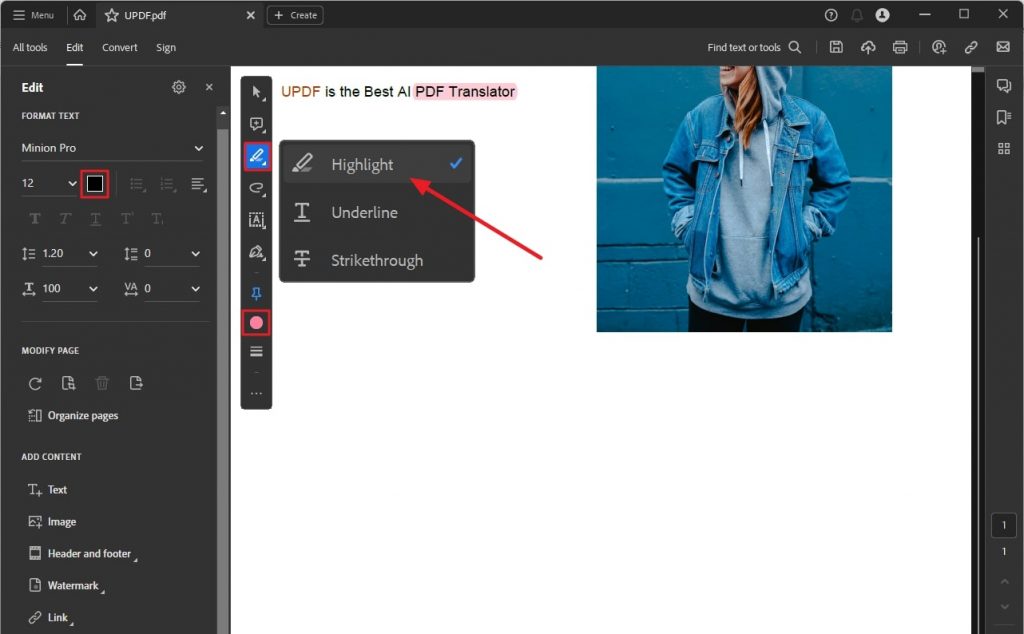The image size is (1024, 634).
Task: Click the Draw freehand tool icon
Action: pos(256,188)
